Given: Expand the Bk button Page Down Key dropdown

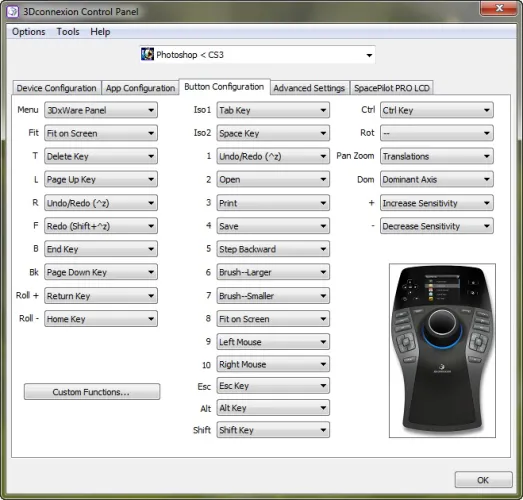Looking at the screenshot, I should click(101, 272).
